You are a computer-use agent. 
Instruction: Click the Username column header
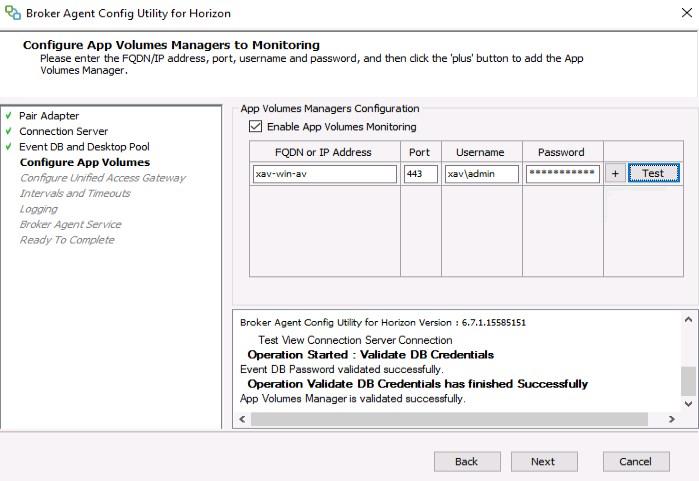(x=480, y=152)
